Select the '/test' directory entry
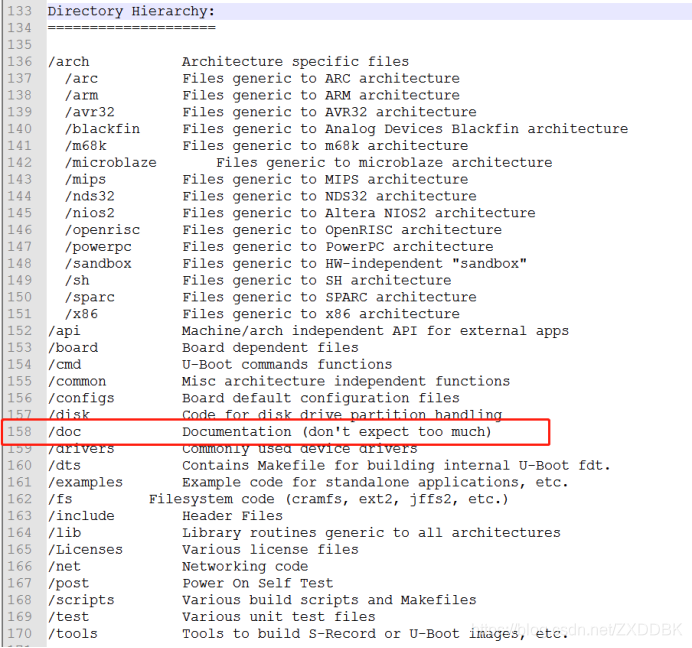692x648 pixels. coord(68,617)
